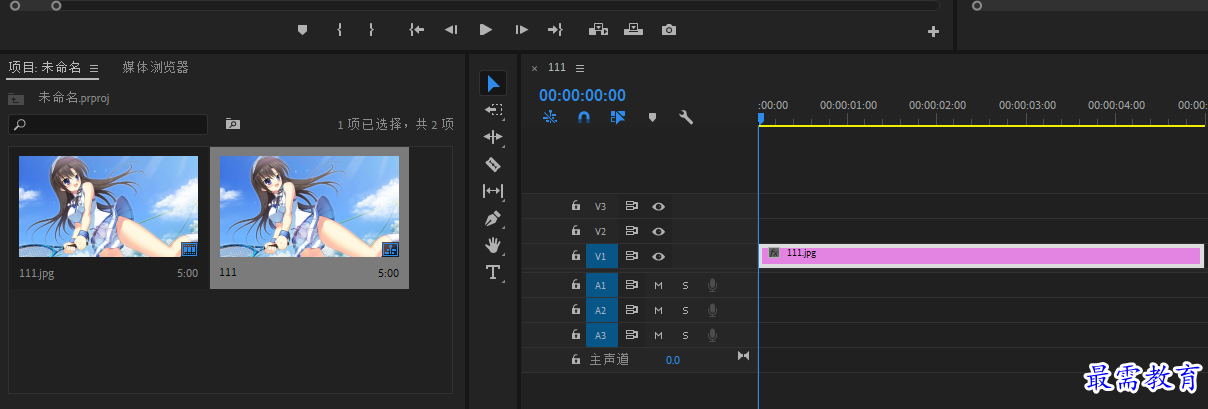The image size is (1208, 409).
Task: Click the Go to Out point button
Action: pyautogui.click(x=555, y=30)
